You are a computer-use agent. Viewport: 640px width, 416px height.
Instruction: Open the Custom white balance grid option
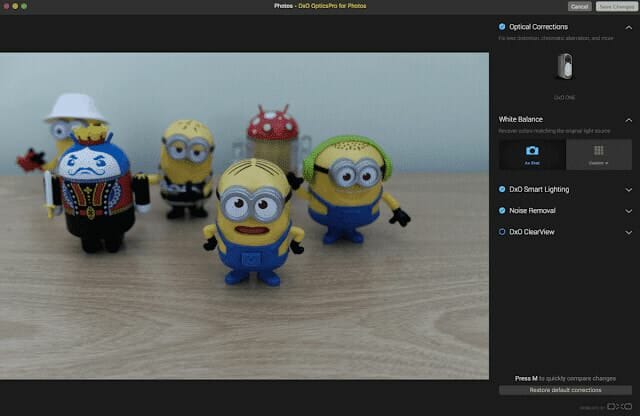point(599,154)
